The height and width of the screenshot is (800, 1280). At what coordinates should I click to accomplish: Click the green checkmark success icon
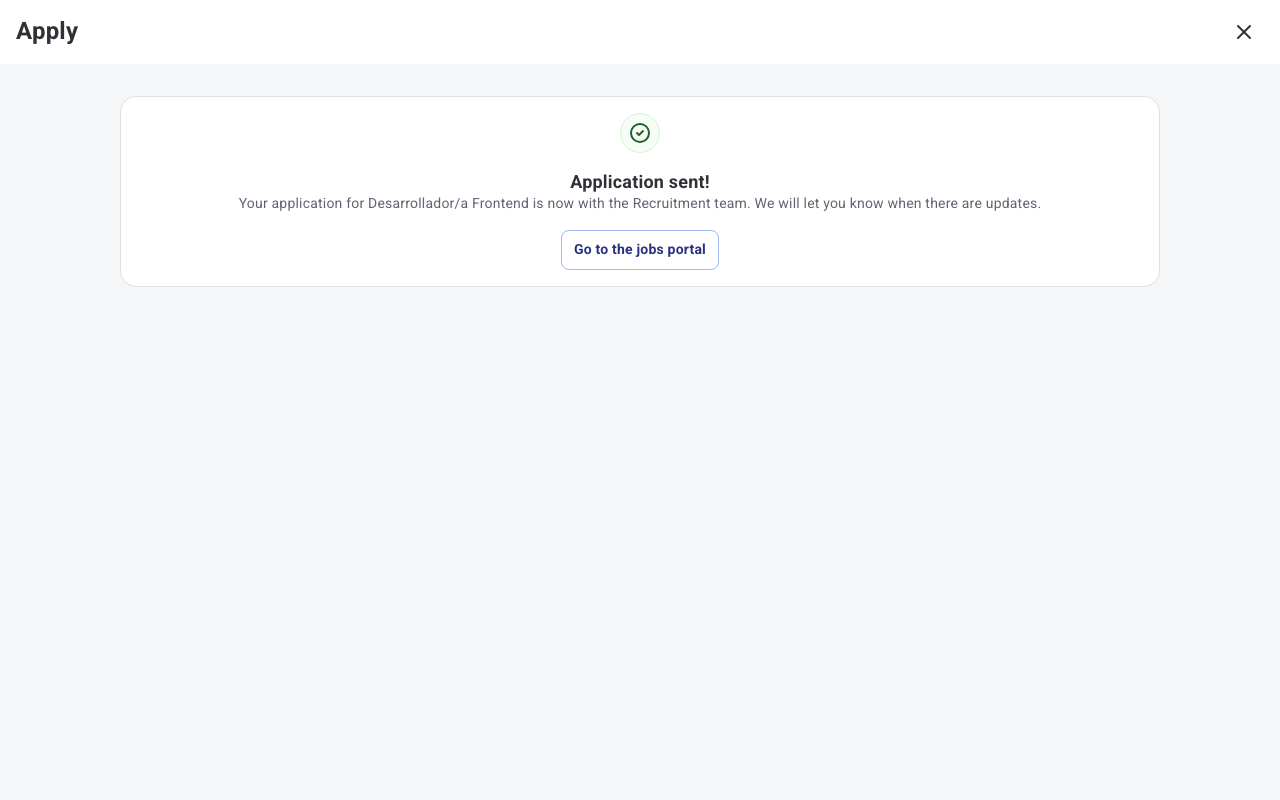point(640,133)
